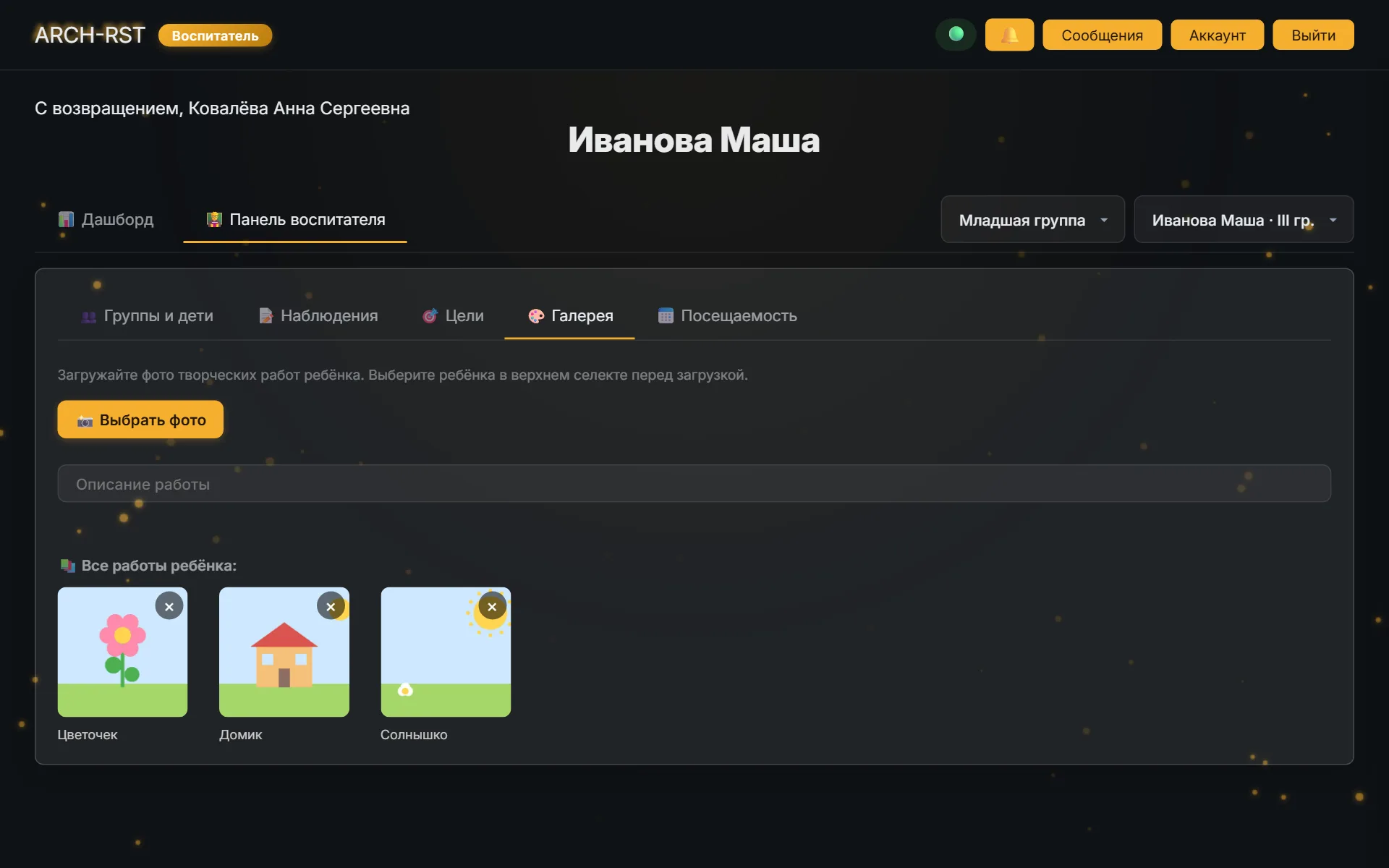Click the calendar icon beside Посещаемость

click(x=666, y=316)
